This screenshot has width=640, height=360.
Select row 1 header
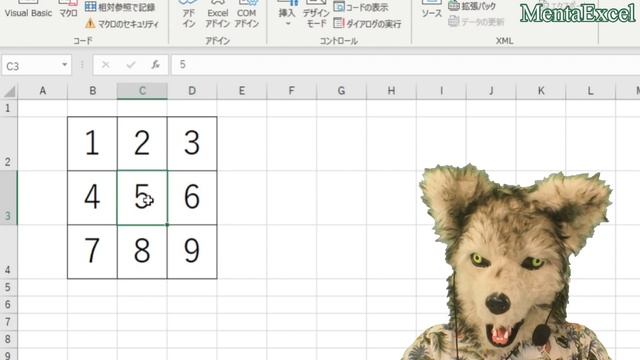9,108
